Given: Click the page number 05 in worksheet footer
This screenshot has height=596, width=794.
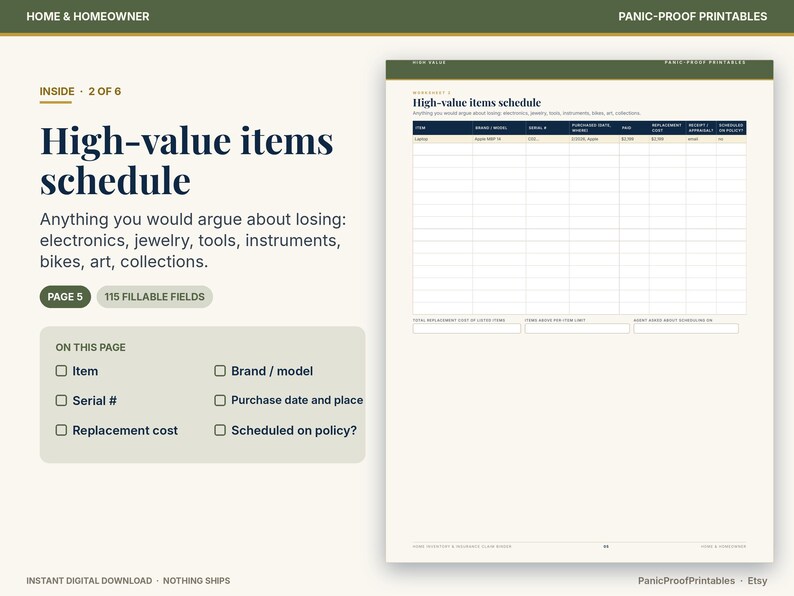Looking at the screenshot, I should [x=606, y=546].
